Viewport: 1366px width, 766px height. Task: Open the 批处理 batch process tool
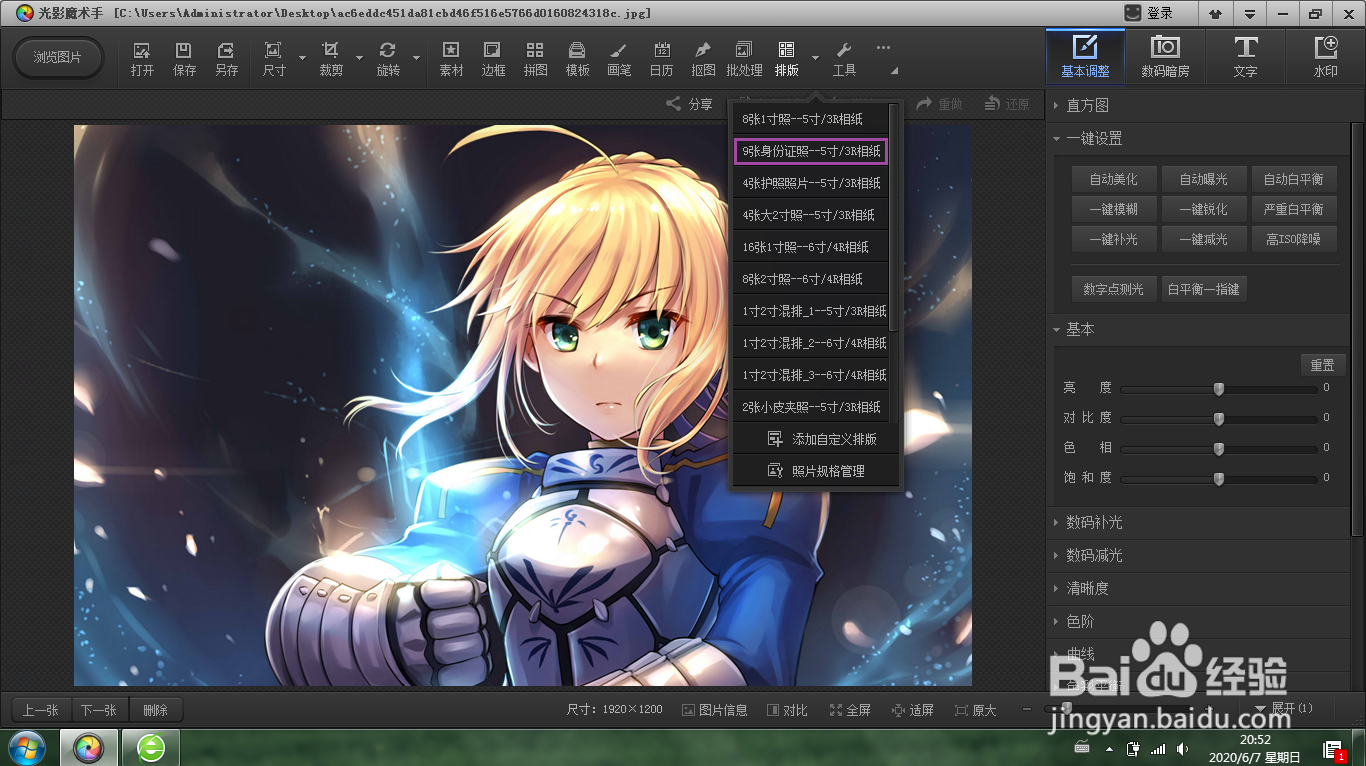[744, 59]
